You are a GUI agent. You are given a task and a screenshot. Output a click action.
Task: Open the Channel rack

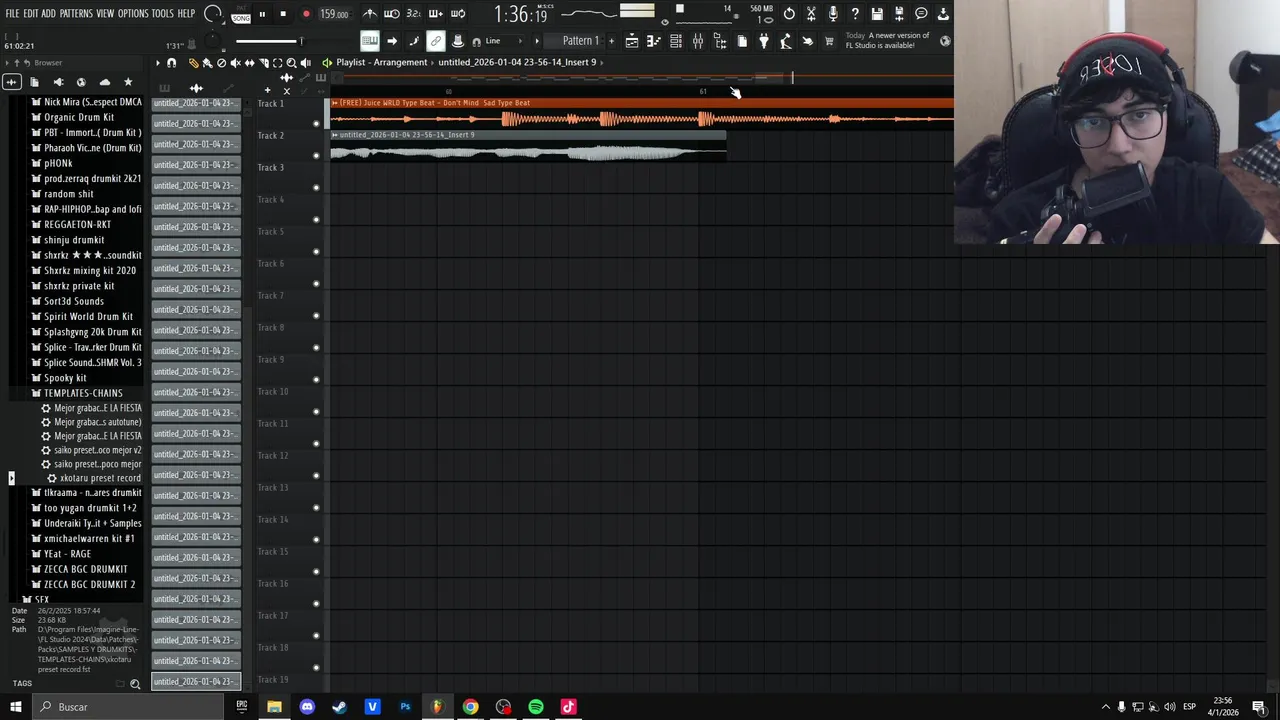tap(676, 41)
